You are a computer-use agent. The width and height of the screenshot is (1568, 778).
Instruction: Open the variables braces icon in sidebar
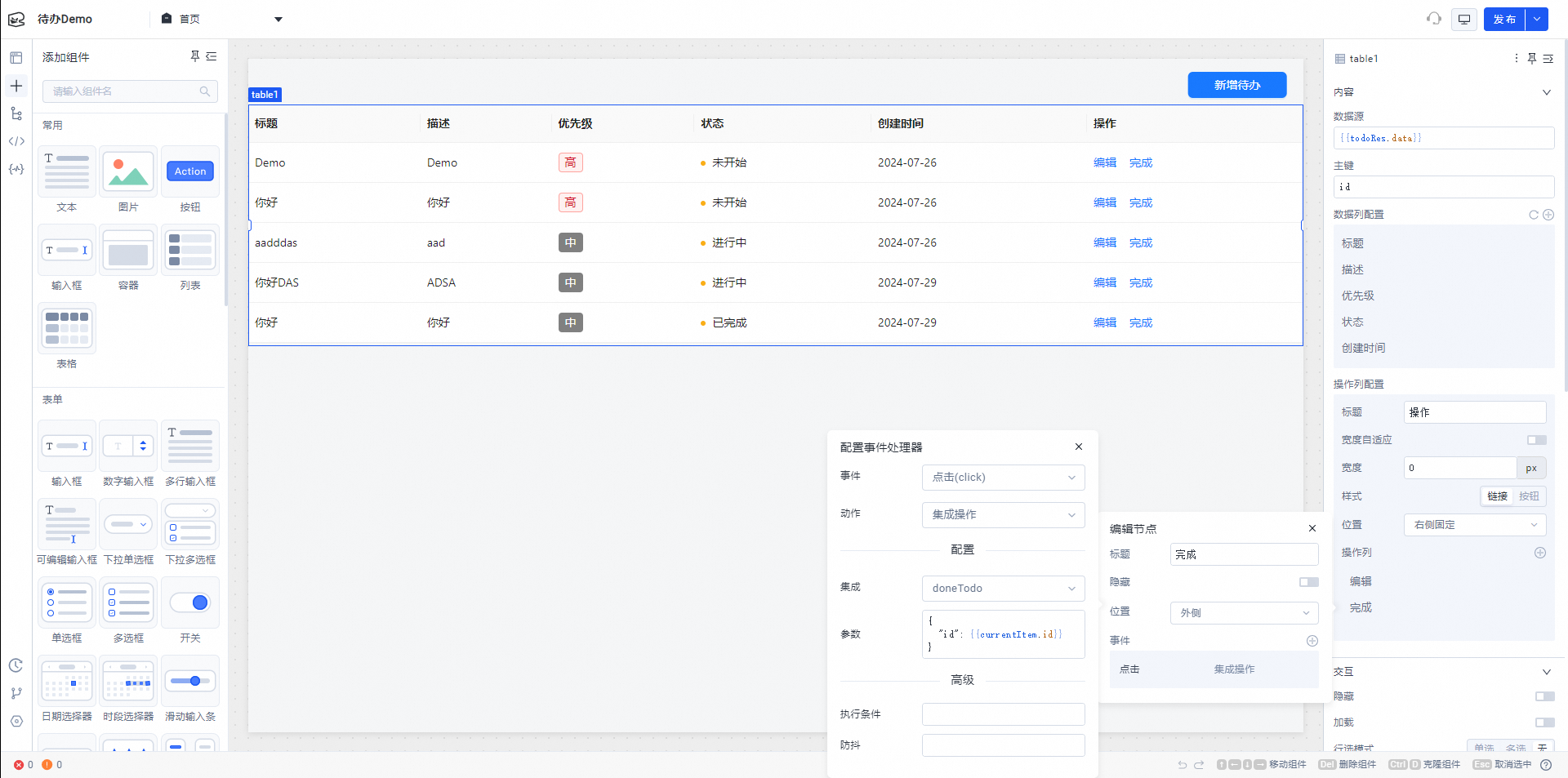click(x=16, y=169)
